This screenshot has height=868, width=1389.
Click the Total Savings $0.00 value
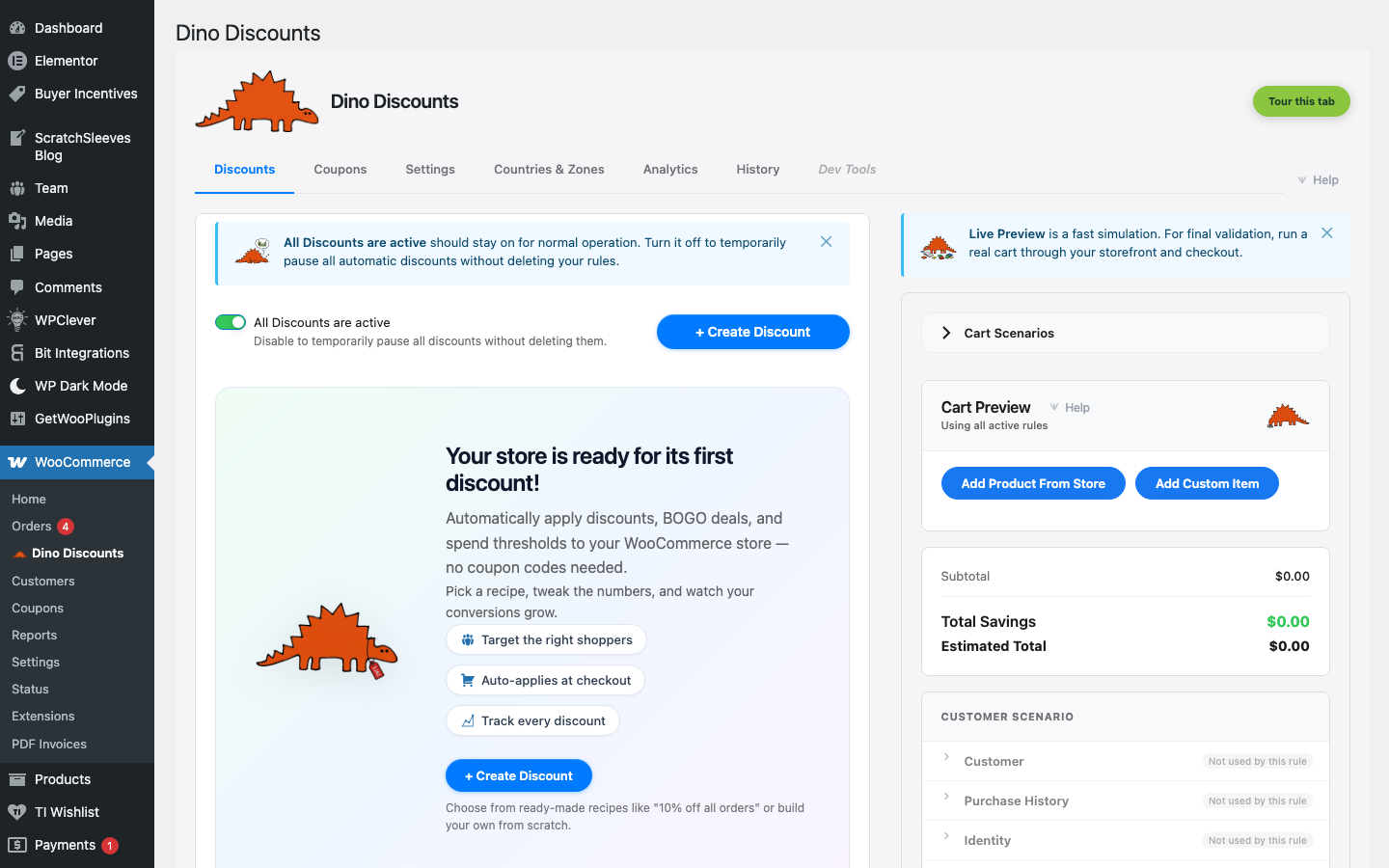[x=1288, y=621]
